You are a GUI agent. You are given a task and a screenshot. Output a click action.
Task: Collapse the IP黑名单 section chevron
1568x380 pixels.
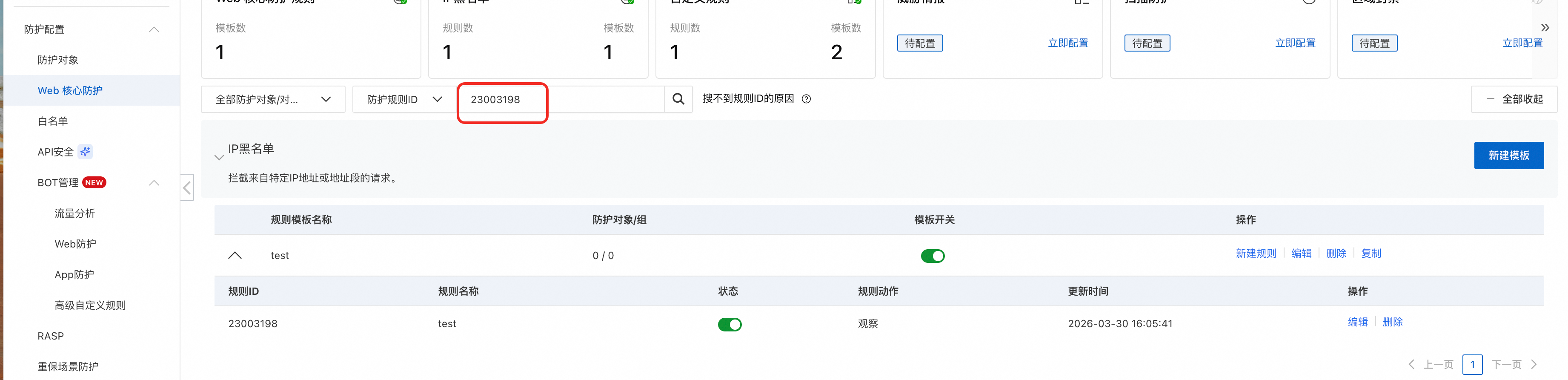pos(219,157)
